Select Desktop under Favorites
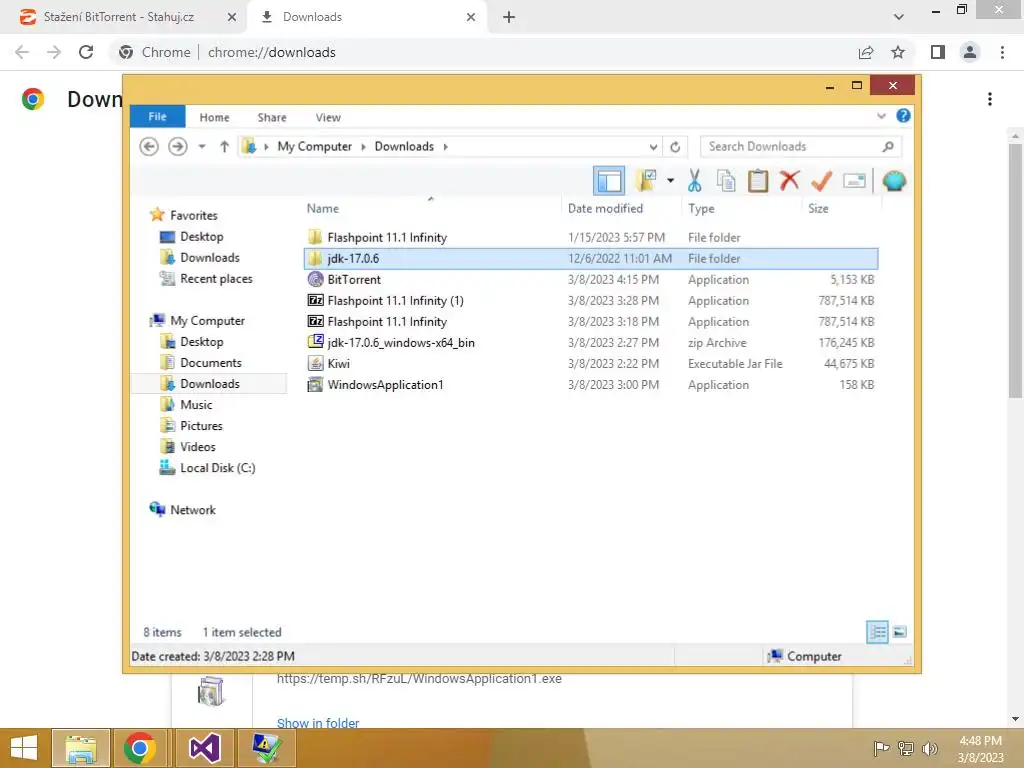Screen dimensions: 1024x768 (x=201, y=236)
